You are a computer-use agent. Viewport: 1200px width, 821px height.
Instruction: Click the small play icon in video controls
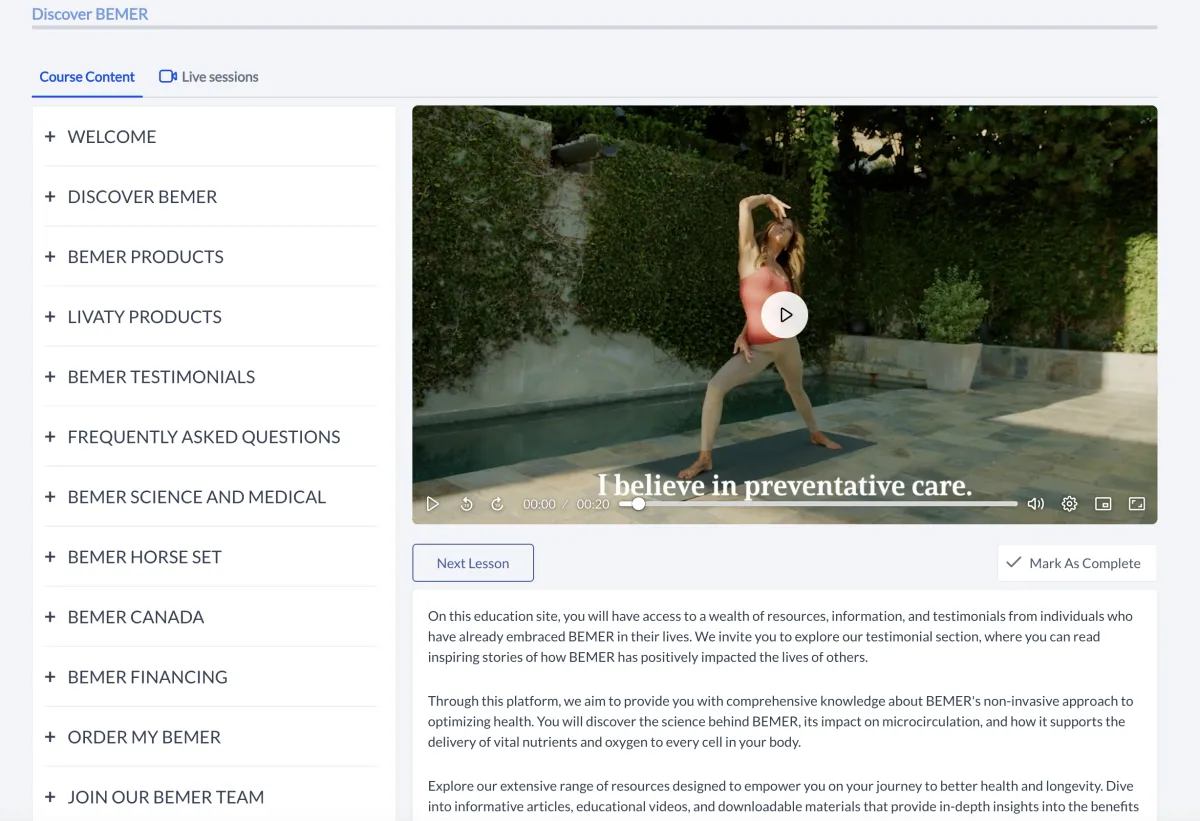[x=433, y=504]
